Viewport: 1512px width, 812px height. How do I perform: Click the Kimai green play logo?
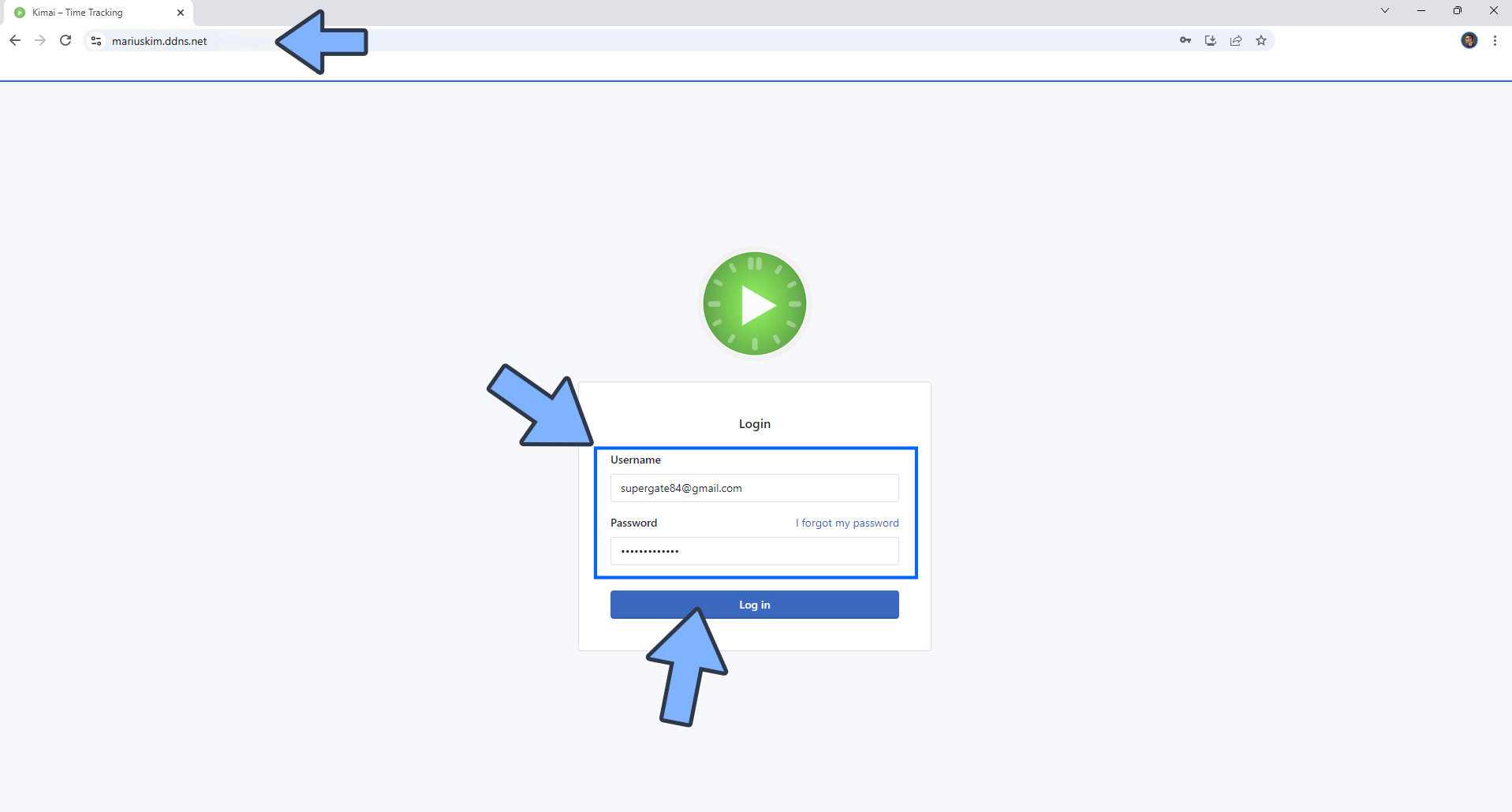[754, 304]
